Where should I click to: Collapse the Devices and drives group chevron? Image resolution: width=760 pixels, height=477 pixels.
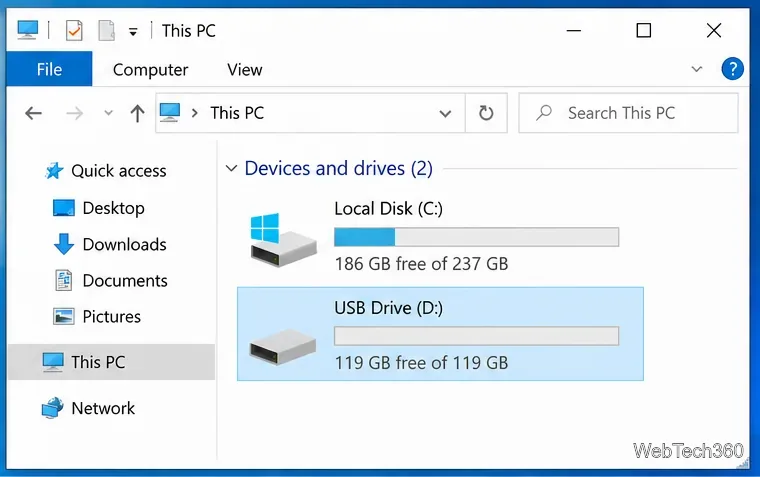[231, 169]
